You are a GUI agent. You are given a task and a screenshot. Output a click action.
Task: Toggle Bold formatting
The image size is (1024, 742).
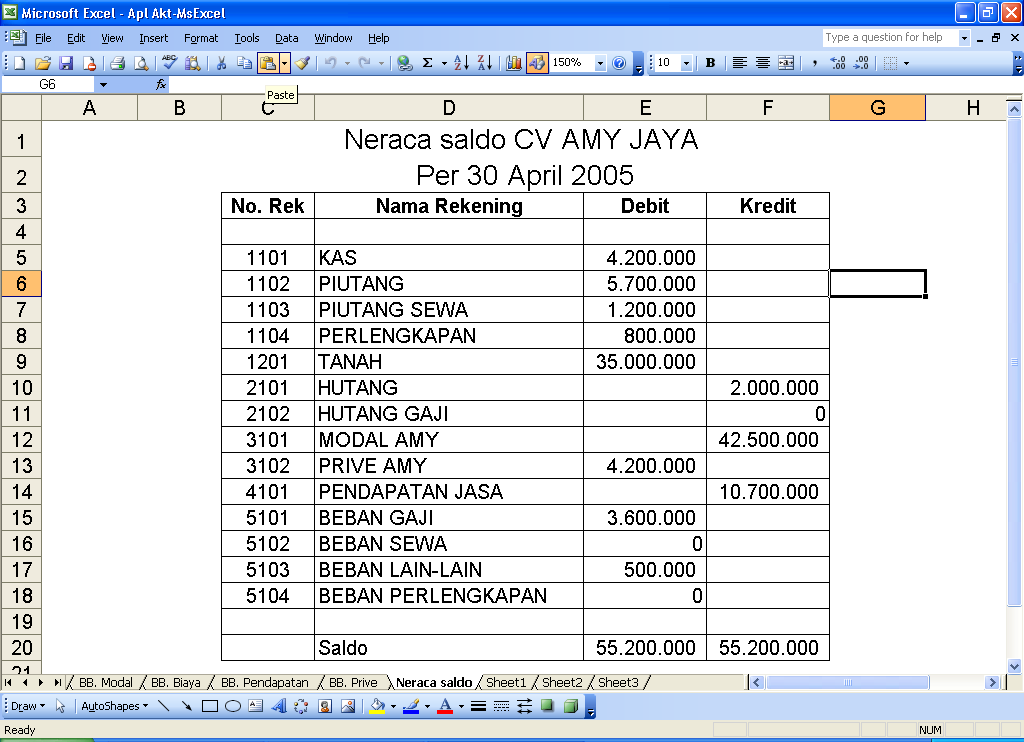[711, 63]
